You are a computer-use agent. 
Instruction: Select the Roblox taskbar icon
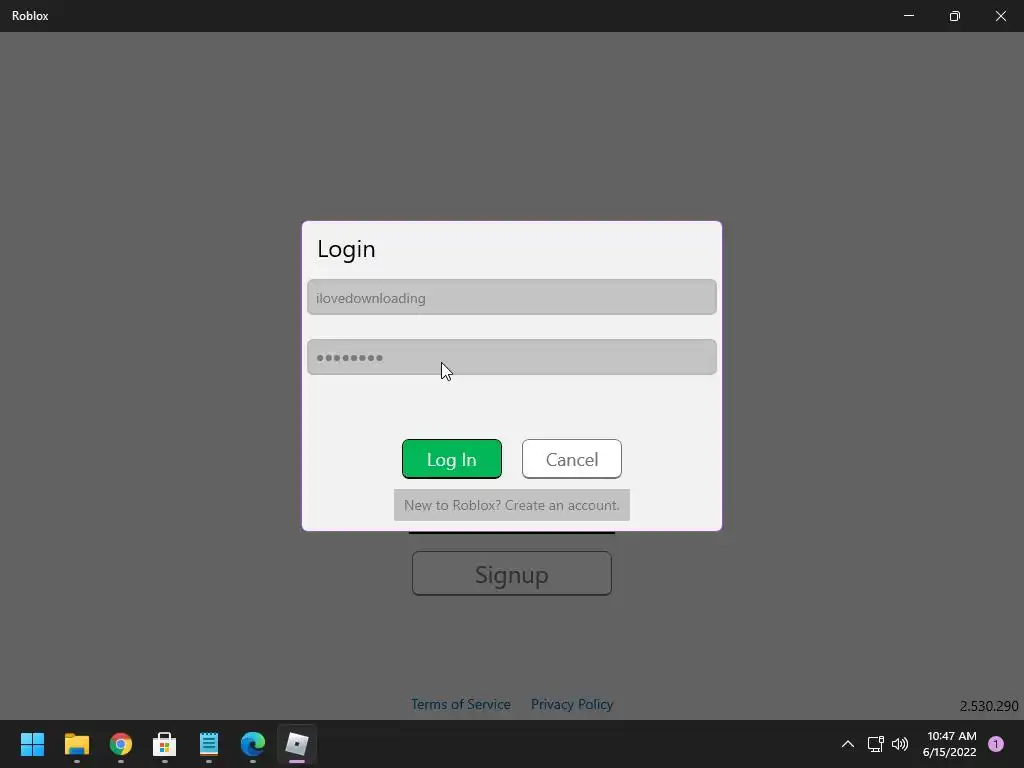click(x=297, y=744)
